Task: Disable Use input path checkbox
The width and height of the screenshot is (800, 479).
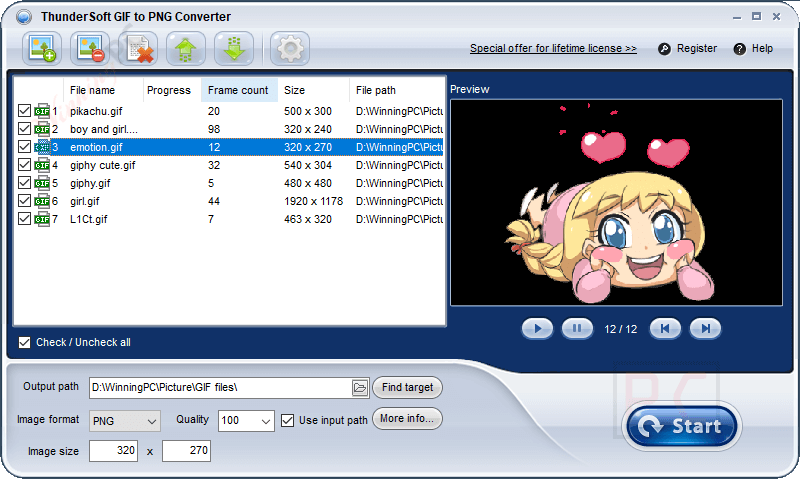Action: (x=287, y=420)
